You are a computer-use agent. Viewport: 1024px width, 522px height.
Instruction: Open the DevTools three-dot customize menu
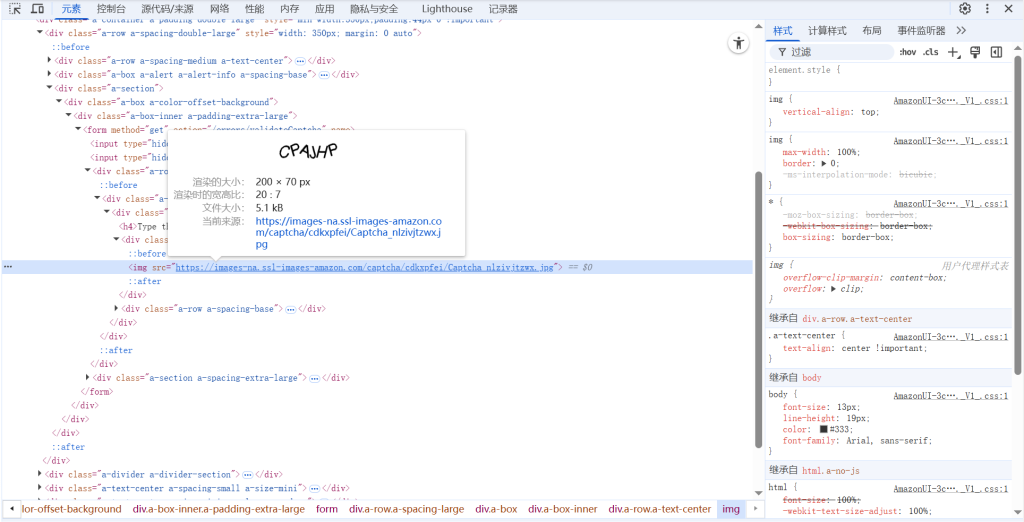[x=987, y=9]
